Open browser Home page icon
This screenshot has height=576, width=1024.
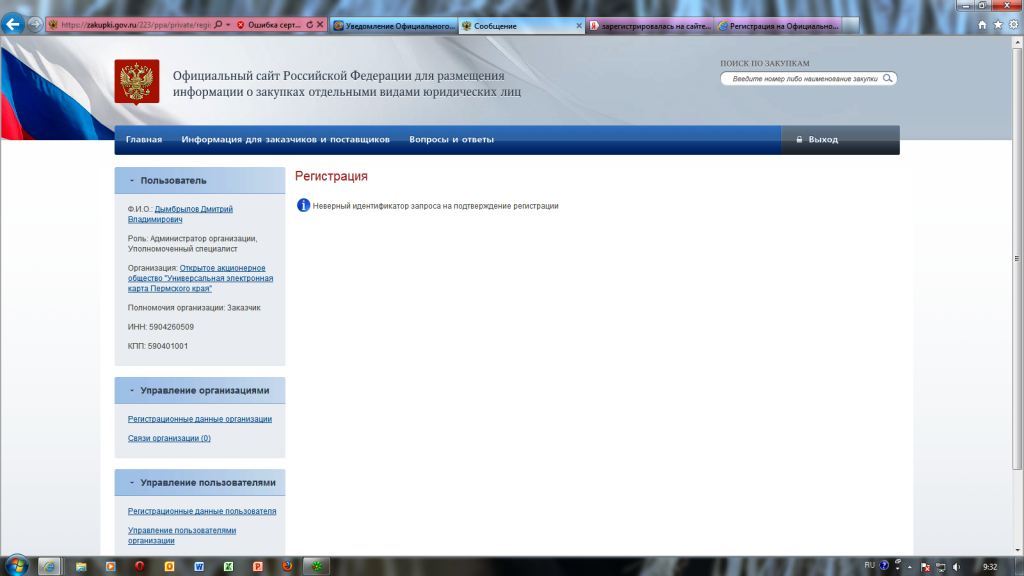(x=982, y=25)
